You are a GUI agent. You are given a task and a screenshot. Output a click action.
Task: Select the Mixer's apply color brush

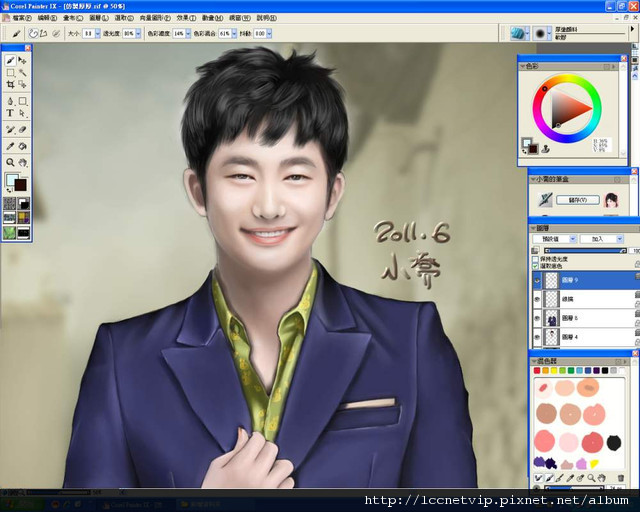tap(549, 478)
